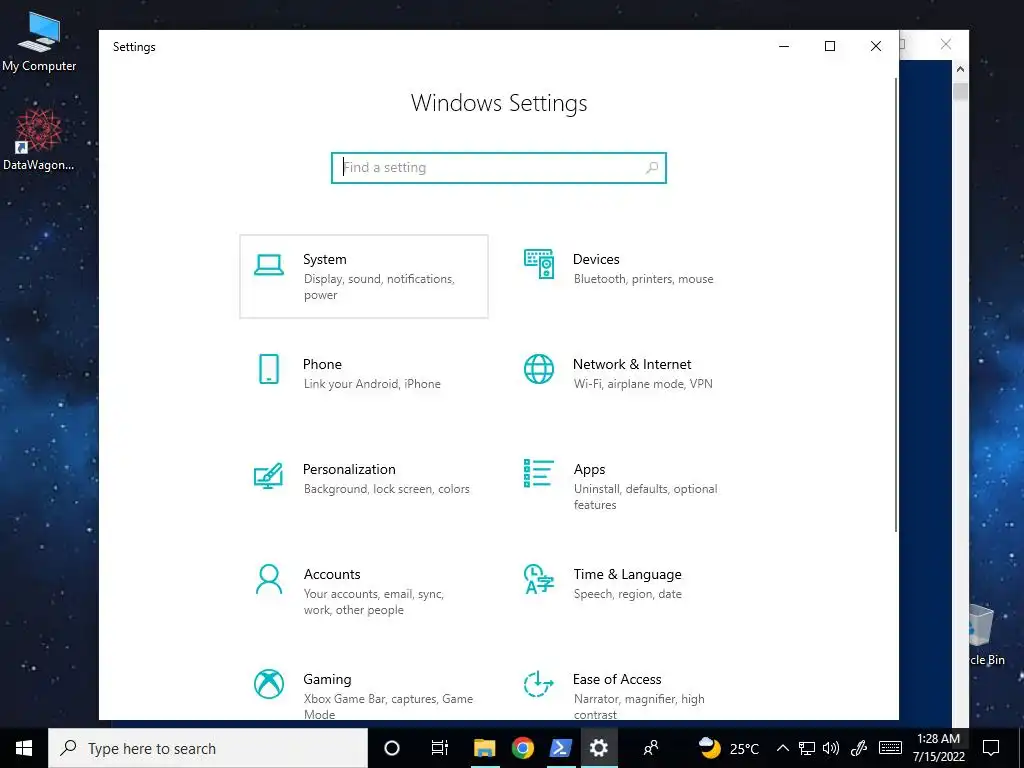
Task: Close the background window behind Settings
Action: [945, 44]
